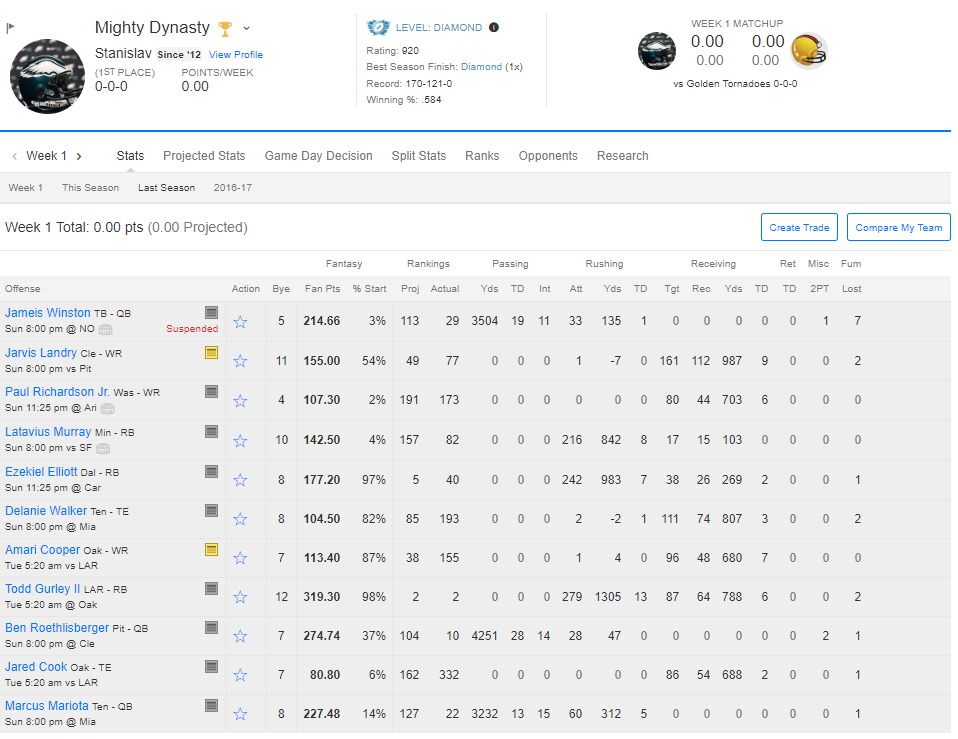Open the note icon for Marcus Mariota
The height and width of the screenshot is (739, 958).
tap(211, 706)
